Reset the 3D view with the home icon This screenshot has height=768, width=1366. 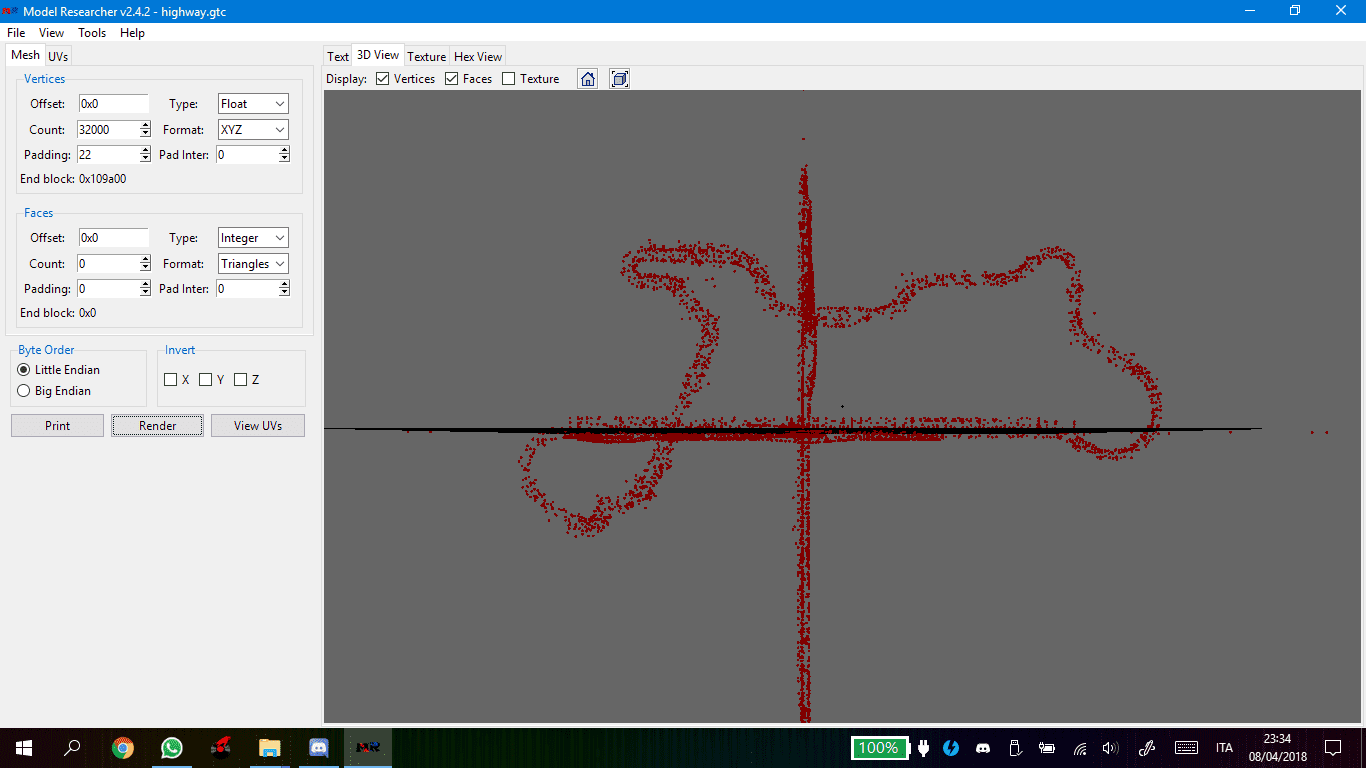click(588, 79)
